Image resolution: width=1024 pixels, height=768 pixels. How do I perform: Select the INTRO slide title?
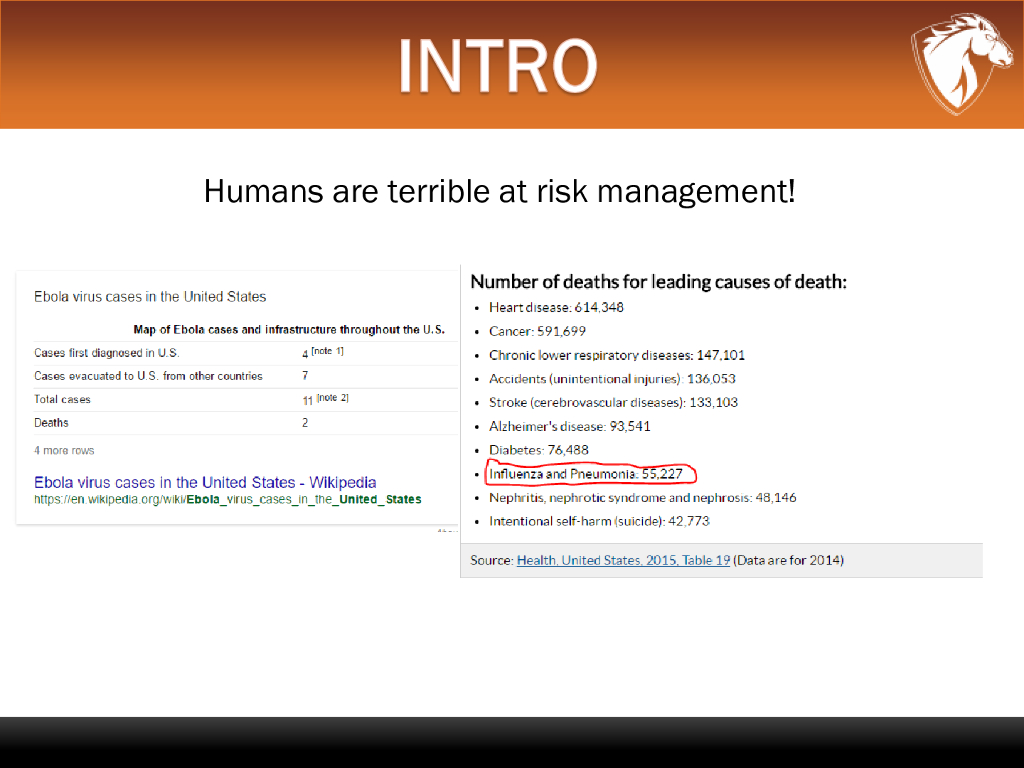pyautogui.click(x=497, y=65)
